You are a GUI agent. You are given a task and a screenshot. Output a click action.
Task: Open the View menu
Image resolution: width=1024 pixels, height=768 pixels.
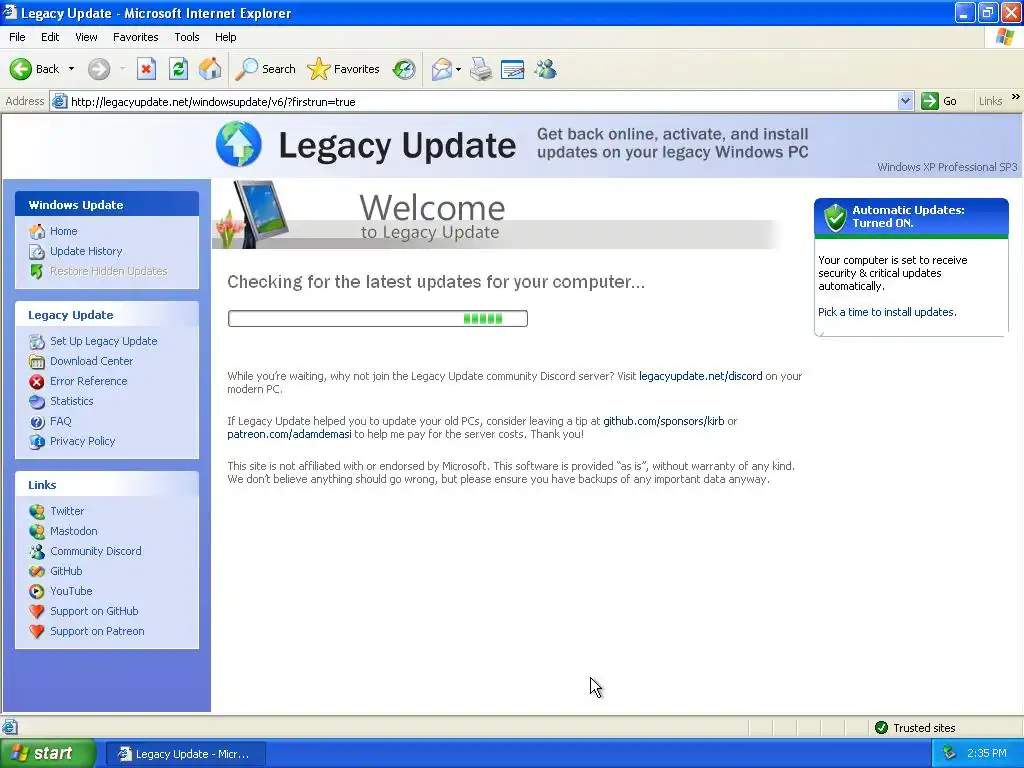(x=86, y=37)
